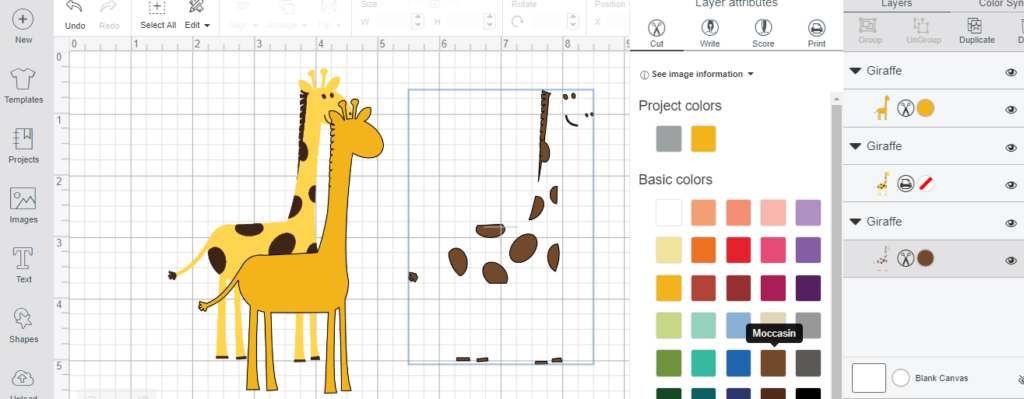Choose the Write operation icon
Screen dimensions: 1024x399
coord(710,33)
